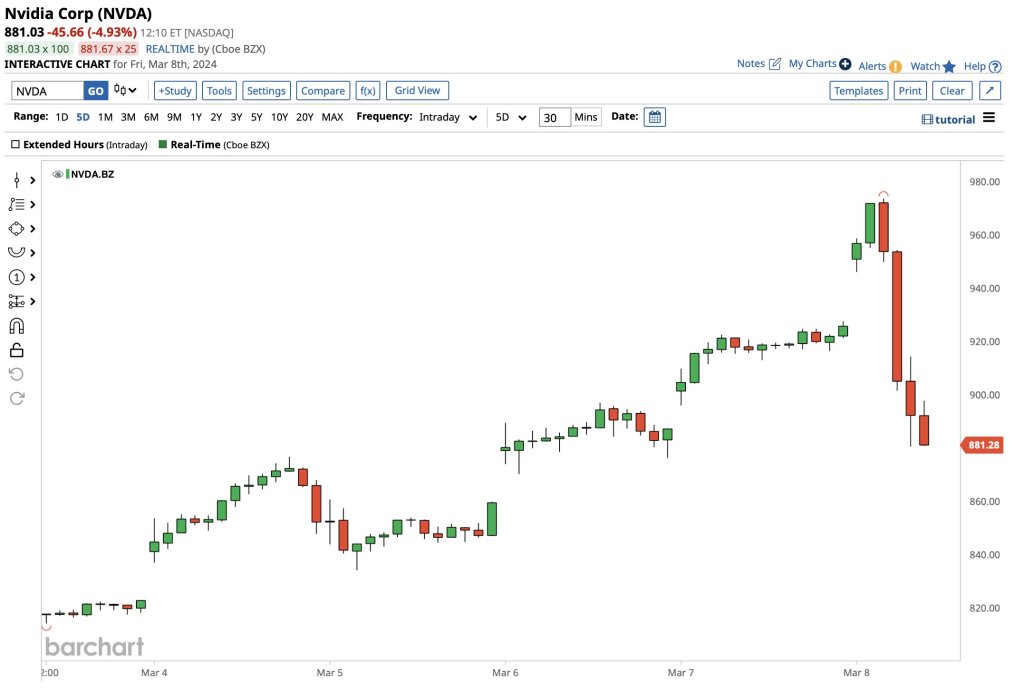
Task: Click the Templates button
Action: coord(858,91)
